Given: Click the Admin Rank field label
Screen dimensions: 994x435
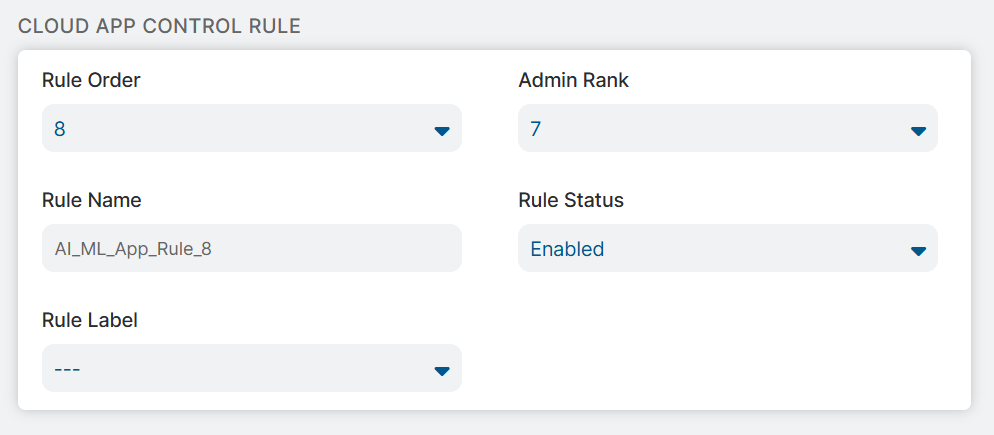Looking at the screenshot, I should click(573, 80).
